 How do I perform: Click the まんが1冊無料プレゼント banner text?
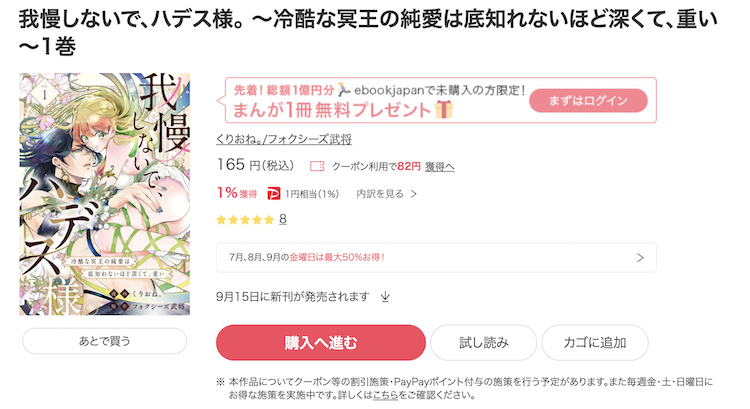[332, 110]
